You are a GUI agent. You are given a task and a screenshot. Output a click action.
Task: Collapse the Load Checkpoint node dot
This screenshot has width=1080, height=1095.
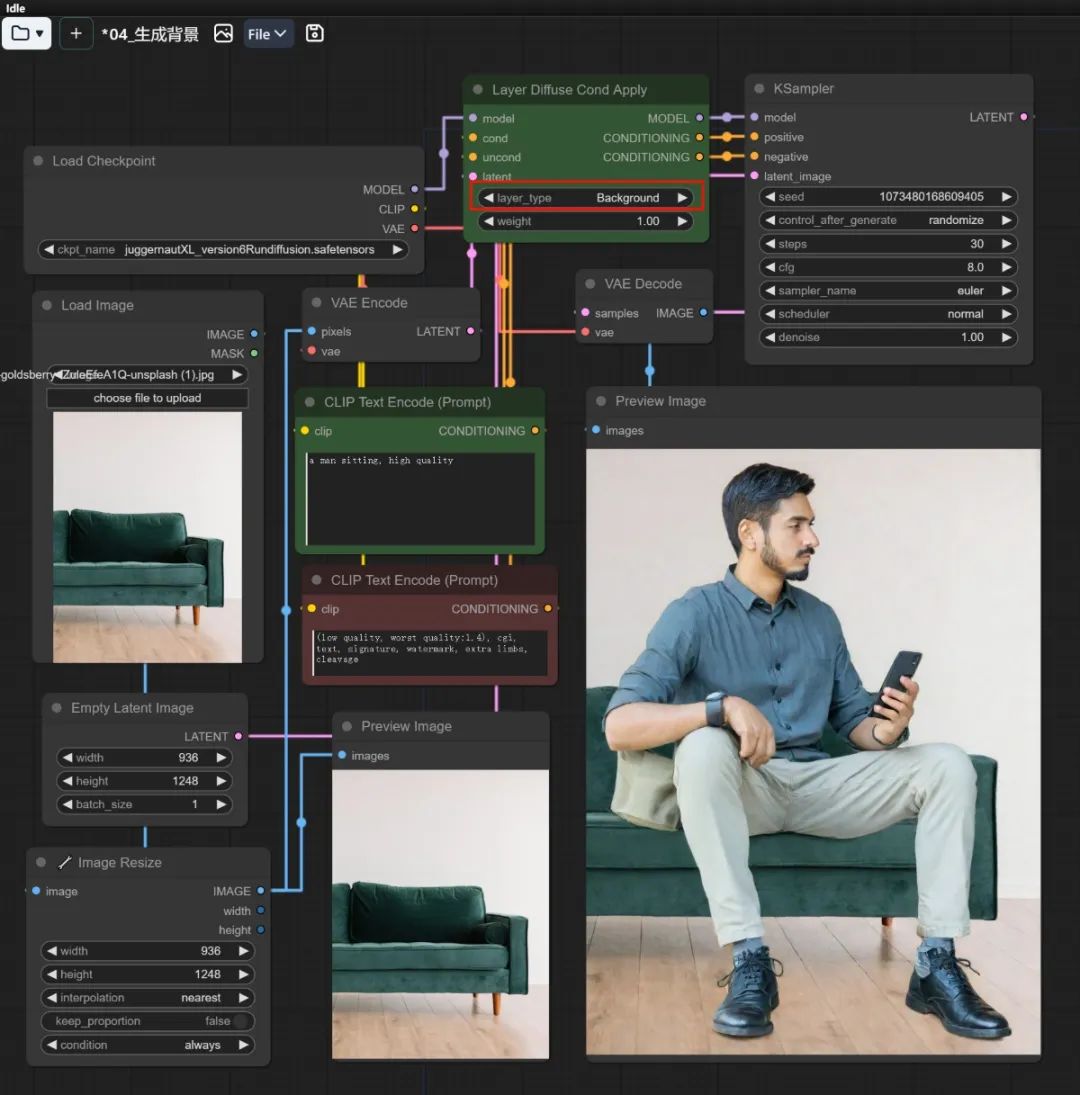click(x=38, y=161)
